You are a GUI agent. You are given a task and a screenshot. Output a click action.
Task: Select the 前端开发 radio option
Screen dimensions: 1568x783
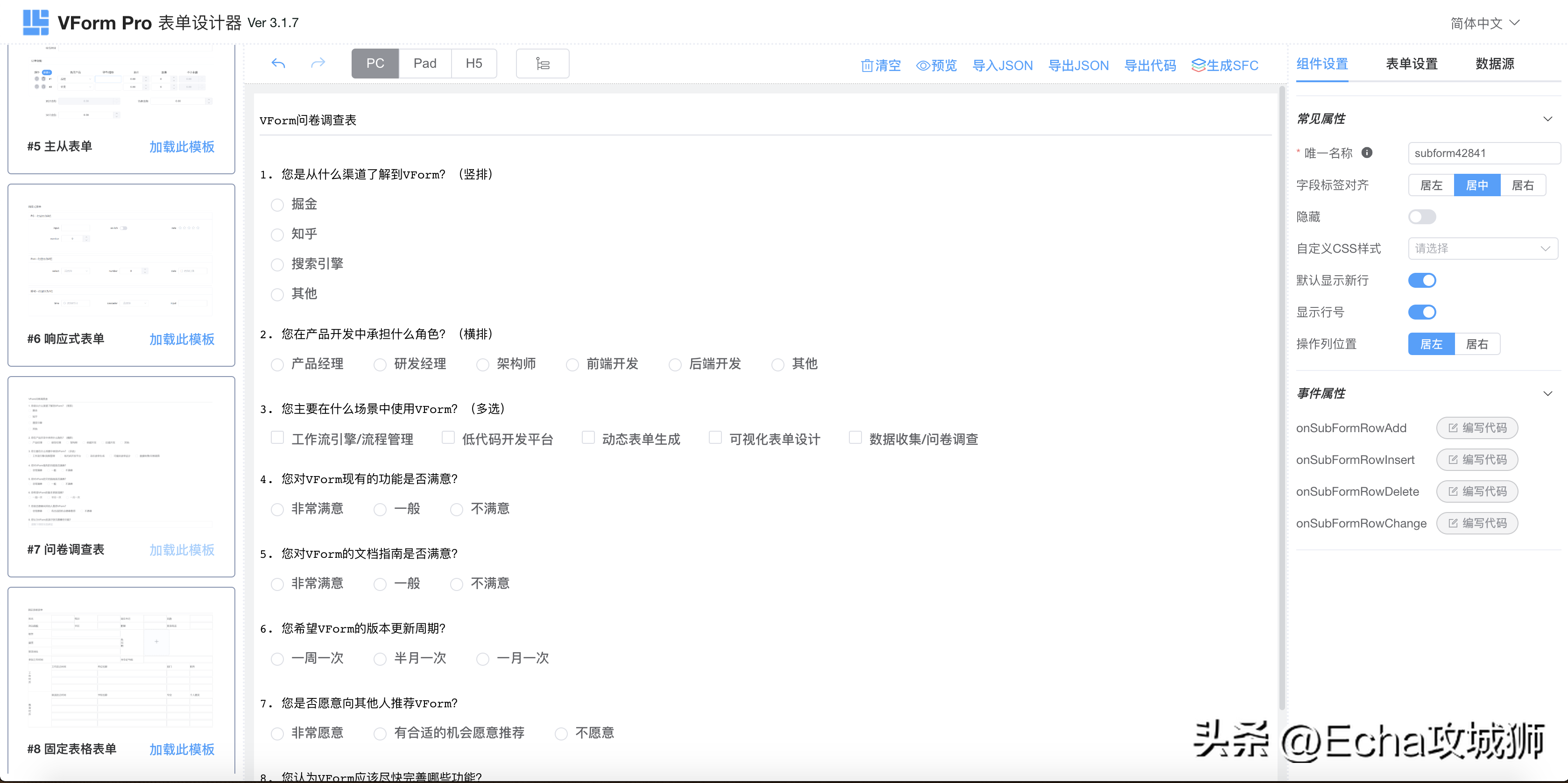pyautogui.click(x=572, y=365)
